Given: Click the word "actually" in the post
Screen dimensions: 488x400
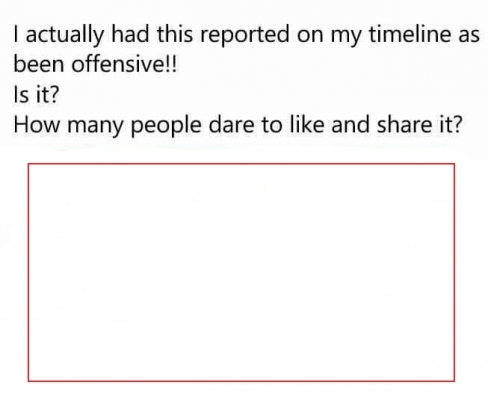Looking at the screenshot, I should 65,36.
